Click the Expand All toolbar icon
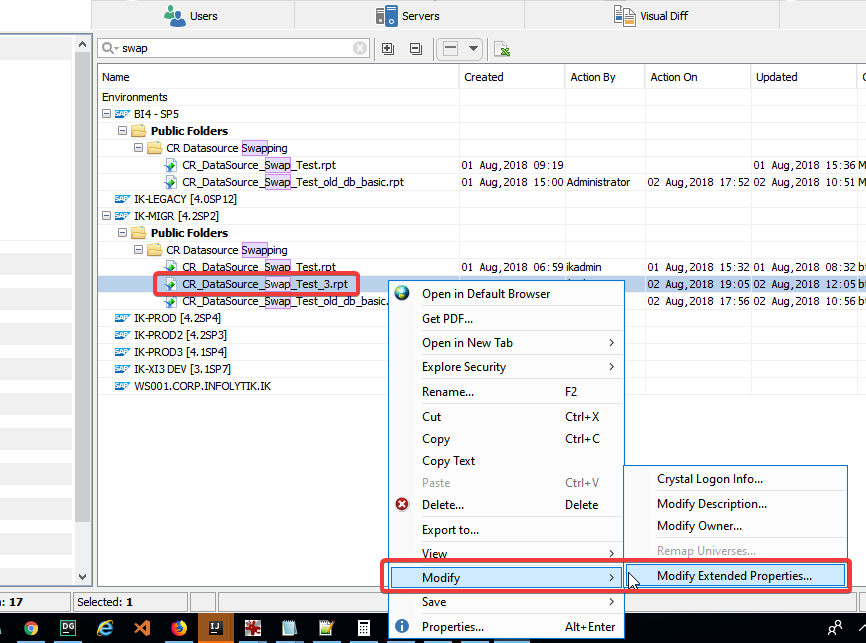This screenshot has height=643, width=866. pyautogui.click(x=388, y=49)
